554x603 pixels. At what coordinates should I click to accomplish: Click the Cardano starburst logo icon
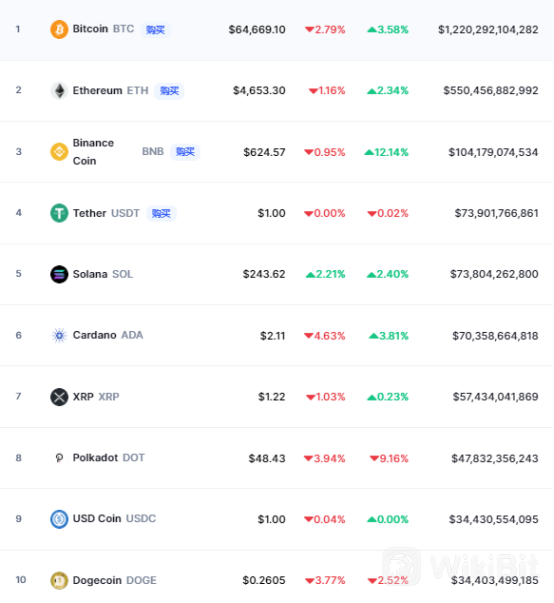pyautogui.click(x=59, y=336)
